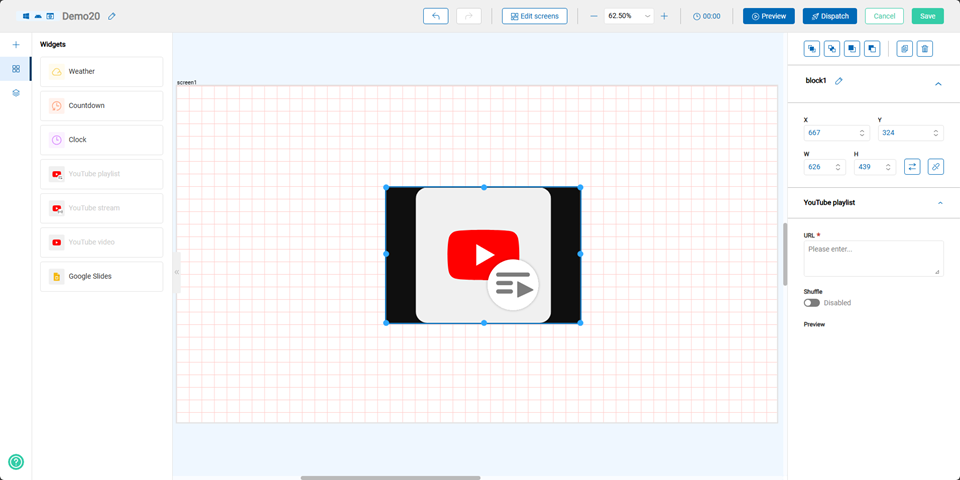
Task: Click the swap width and height icon
Action: (x=912, y=167)
